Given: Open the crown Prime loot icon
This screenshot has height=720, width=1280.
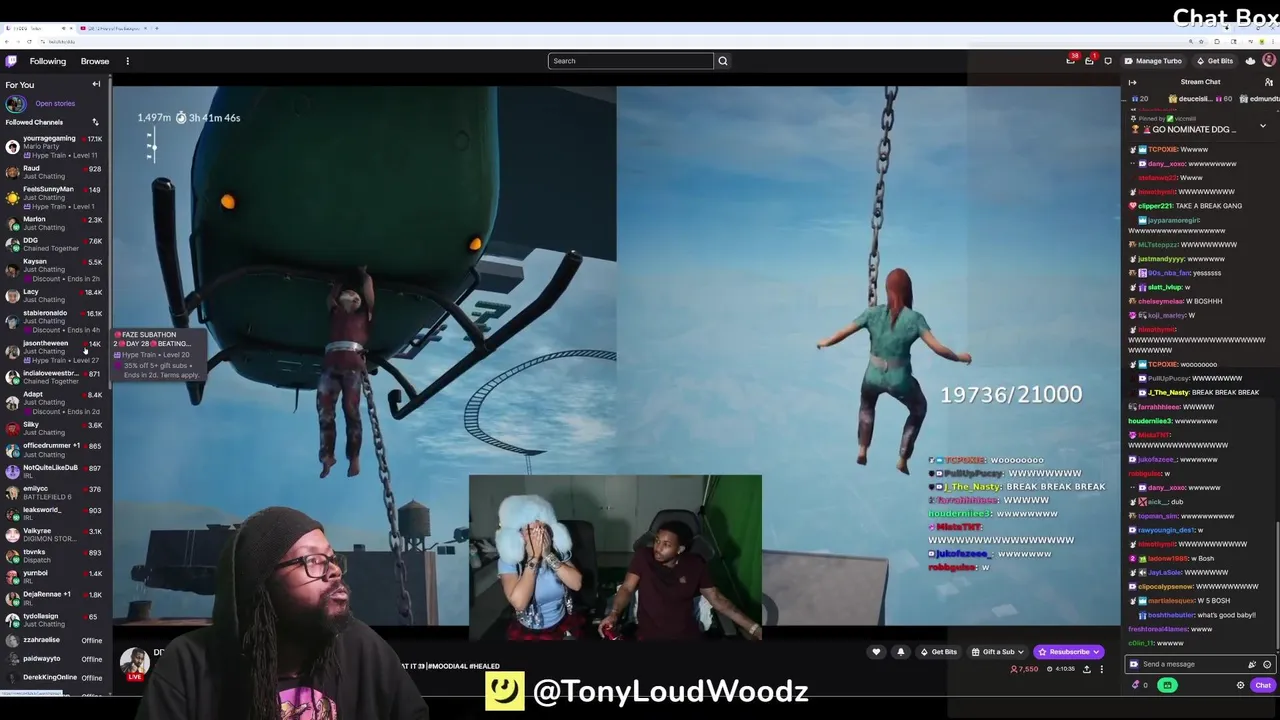Looking at the screenshot, I should click(1250, 61).
